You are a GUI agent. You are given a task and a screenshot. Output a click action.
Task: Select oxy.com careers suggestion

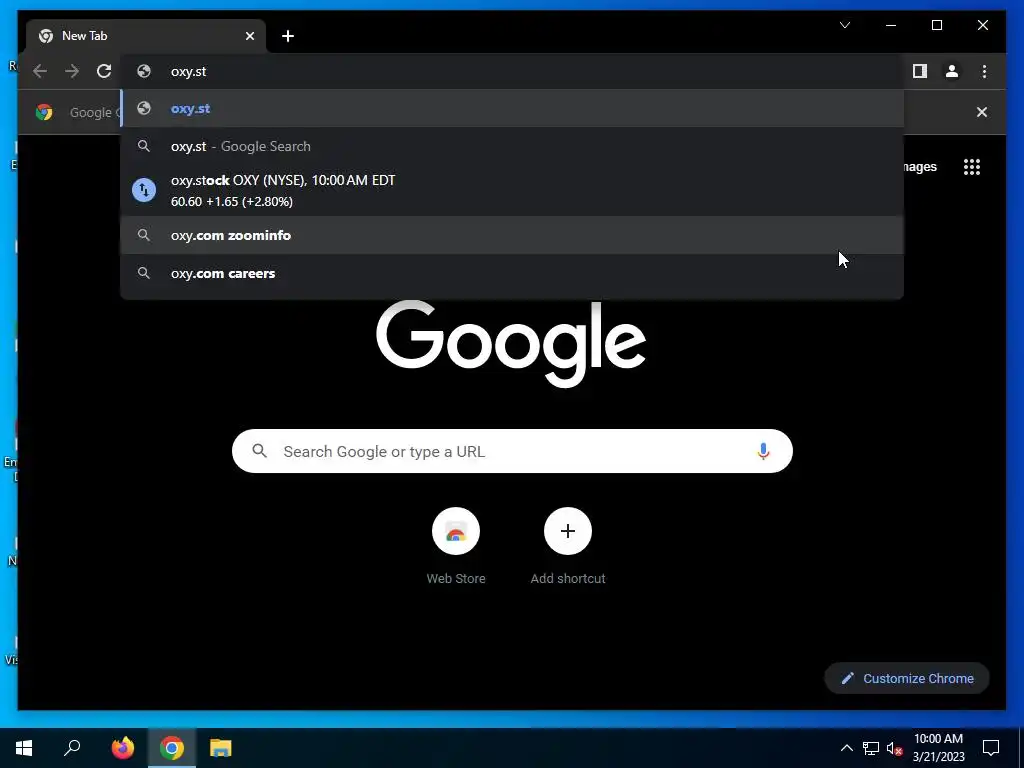pos(512,273)
